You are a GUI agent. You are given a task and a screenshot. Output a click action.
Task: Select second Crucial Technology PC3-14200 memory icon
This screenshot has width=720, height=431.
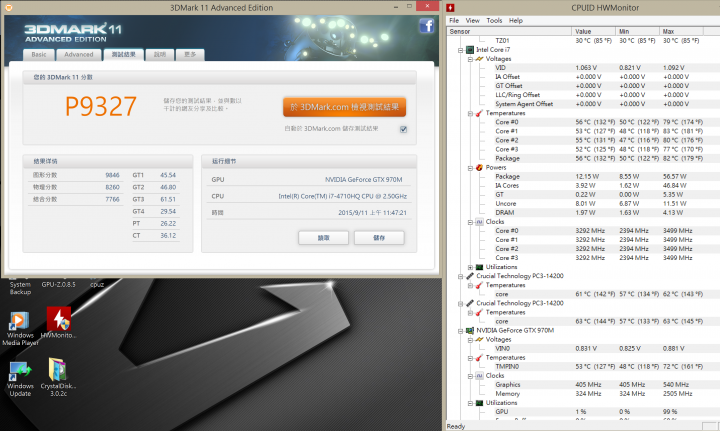[470, 303]
